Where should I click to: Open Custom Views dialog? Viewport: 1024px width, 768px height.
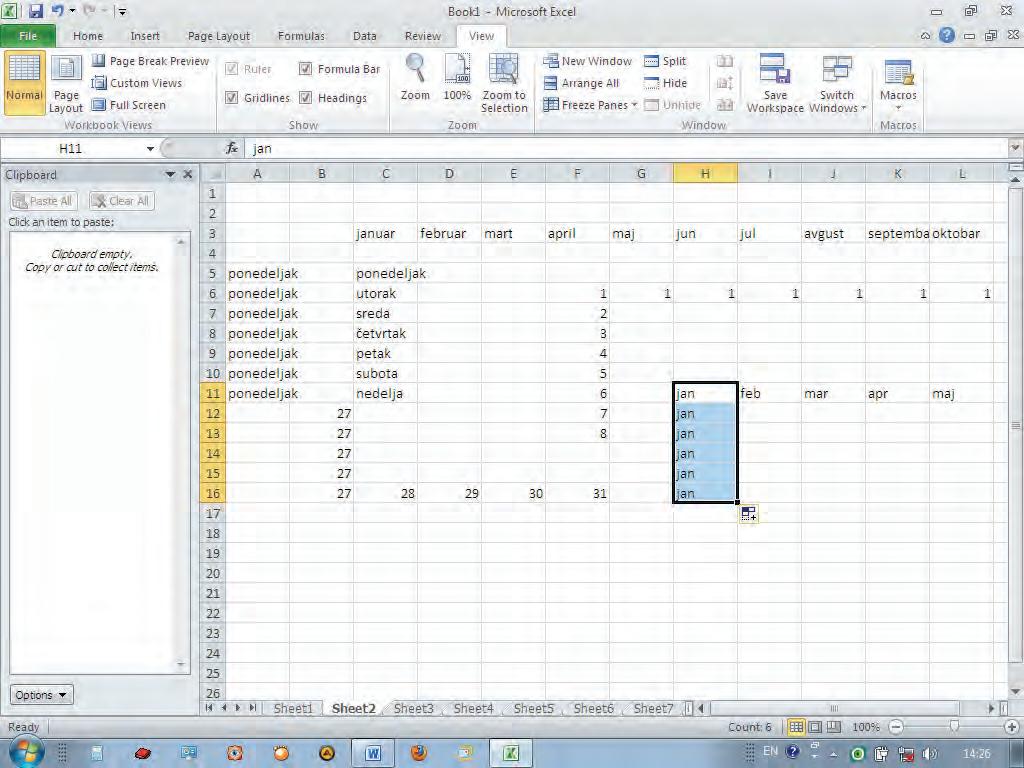pyautogui.click(x=137, y=83)
